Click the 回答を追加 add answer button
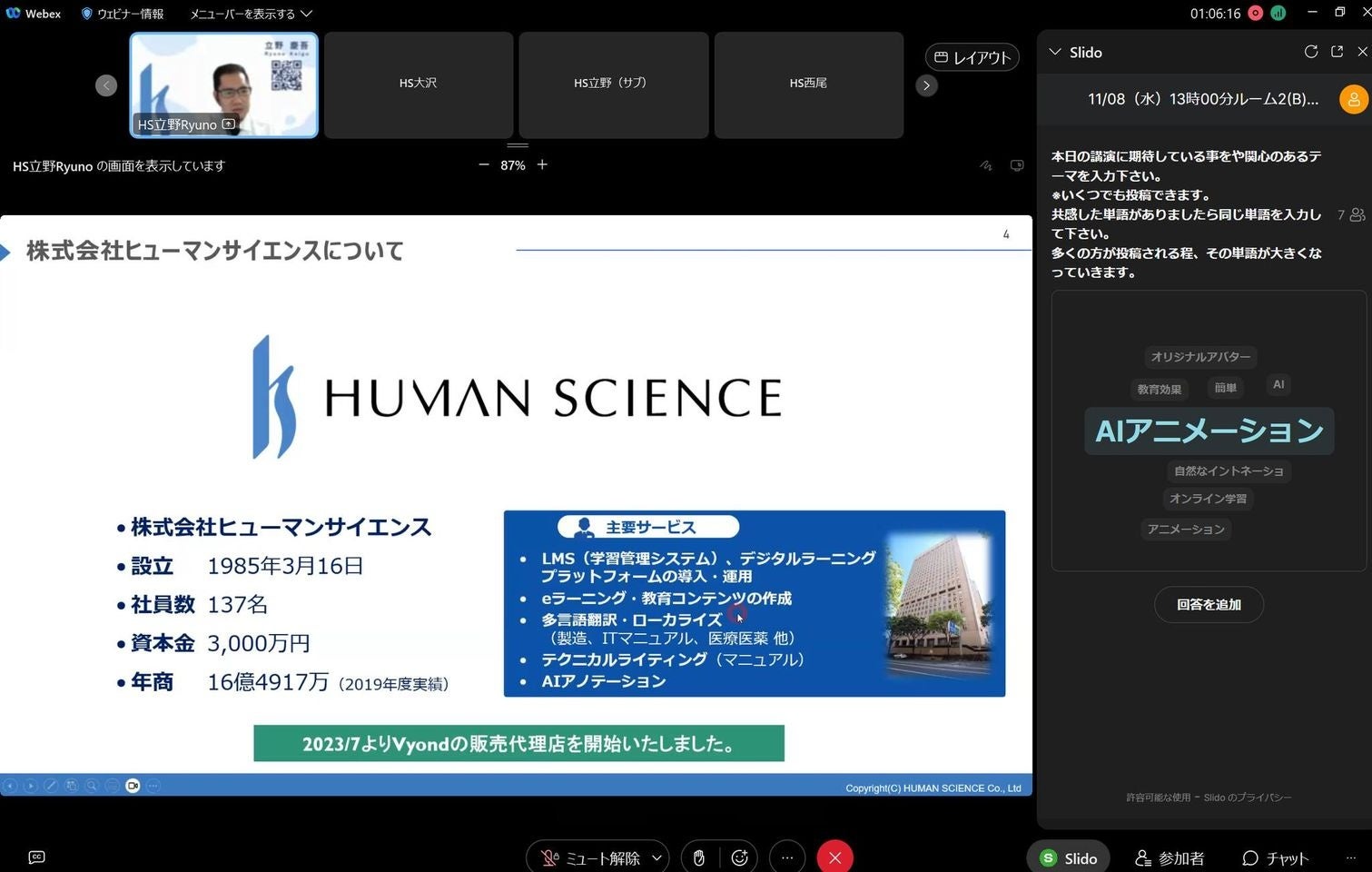This screenshot has width=1372, height=872. [x=1209, y=605]
